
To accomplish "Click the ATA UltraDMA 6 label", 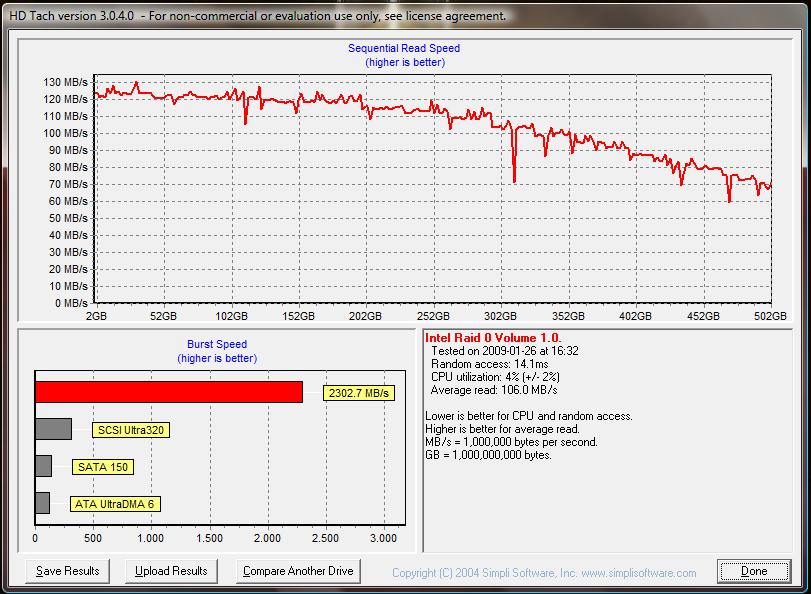I will 117,504.
